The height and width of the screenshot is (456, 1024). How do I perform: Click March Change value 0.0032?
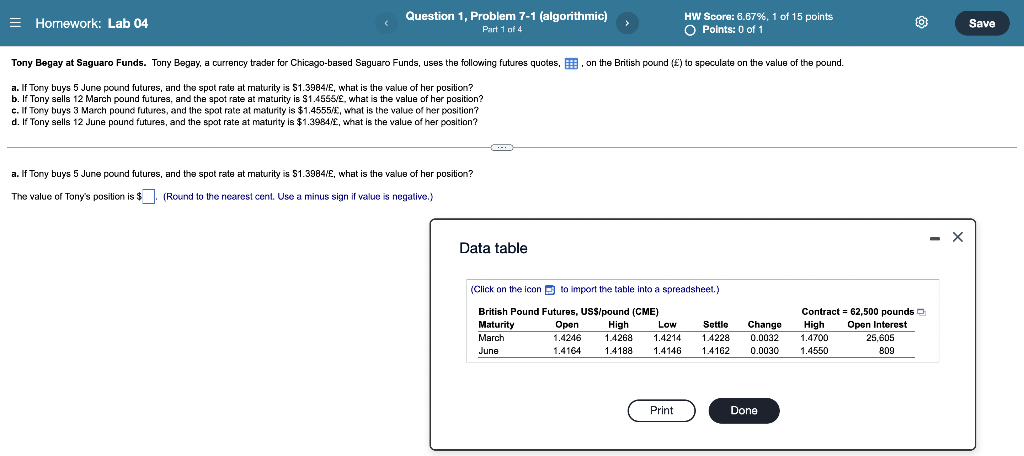coord(764,338)
